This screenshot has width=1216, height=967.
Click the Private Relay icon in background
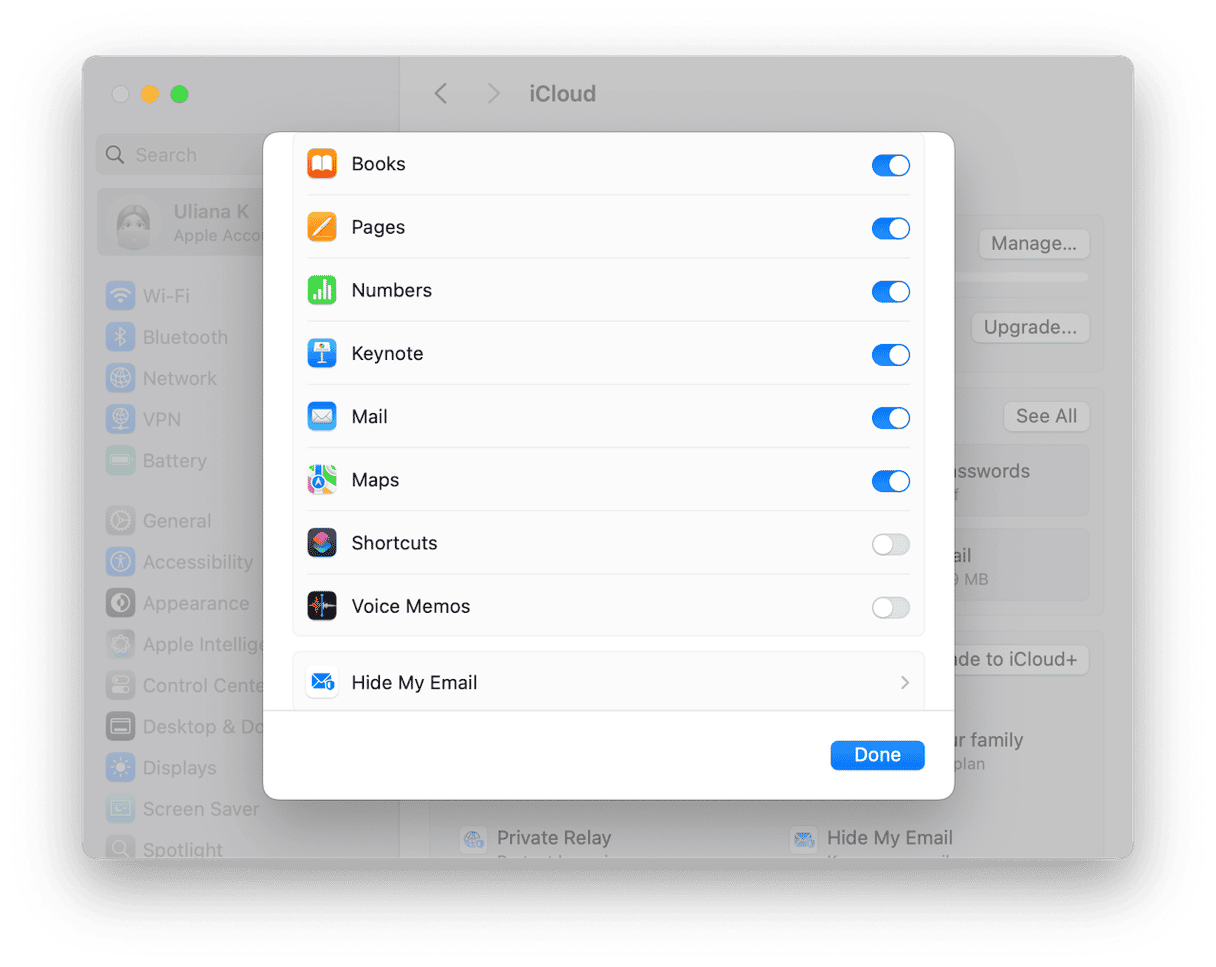(474, 840)
